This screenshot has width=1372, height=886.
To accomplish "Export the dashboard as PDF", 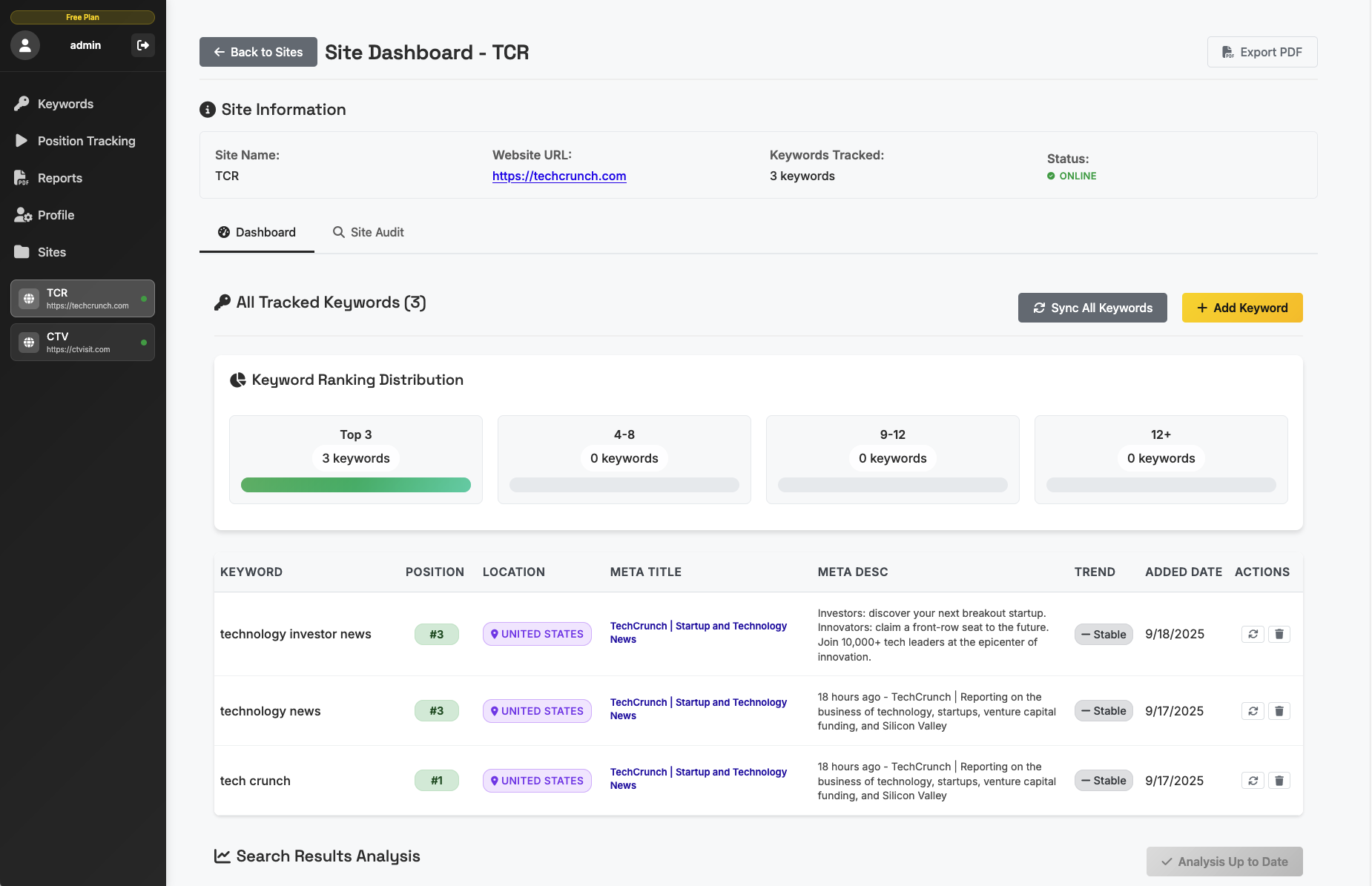I will [x=1262, y=52].
